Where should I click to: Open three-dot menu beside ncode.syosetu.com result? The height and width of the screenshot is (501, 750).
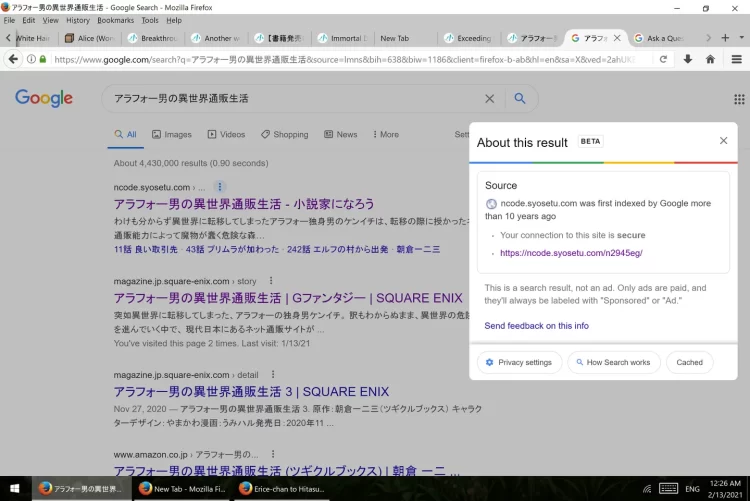point(220,187)
